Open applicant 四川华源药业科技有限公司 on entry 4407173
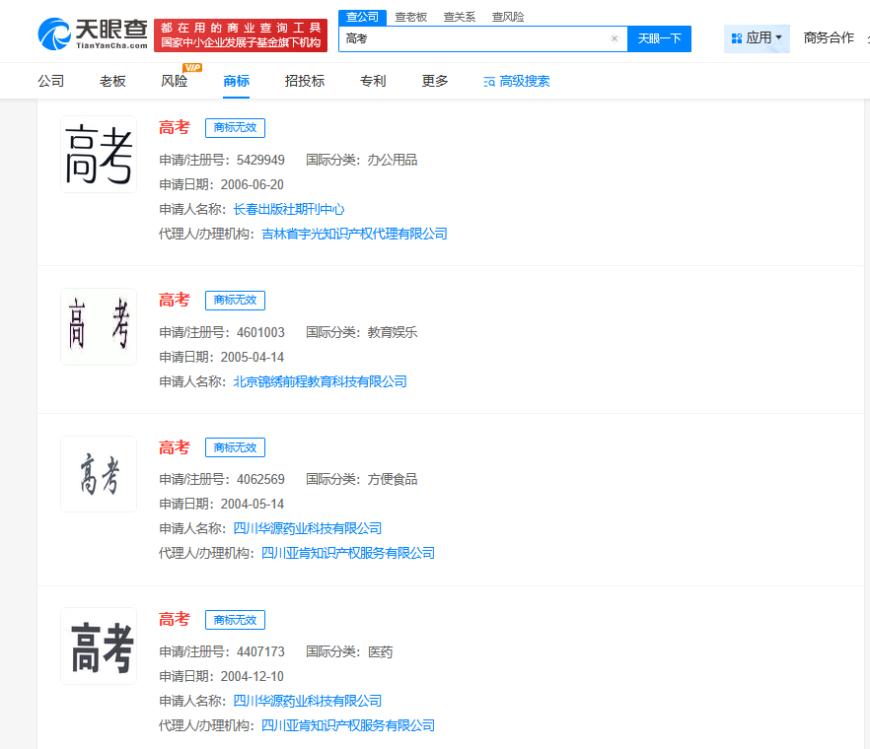The width and height of the screenshot is (870, 749). pyautogui.click(x=307, y=701)
